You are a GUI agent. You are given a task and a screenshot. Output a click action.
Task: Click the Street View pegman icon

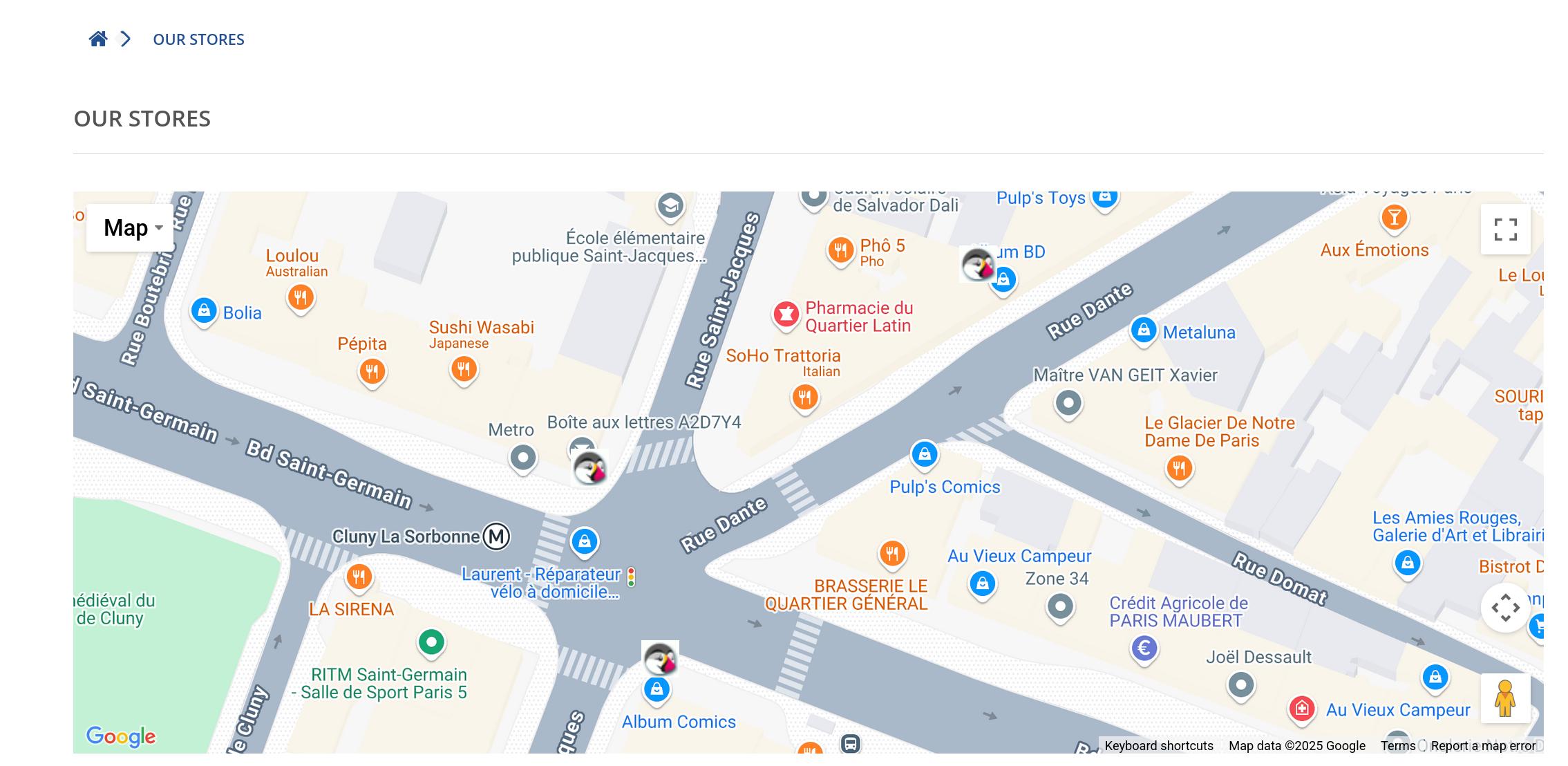[1505, 698]
